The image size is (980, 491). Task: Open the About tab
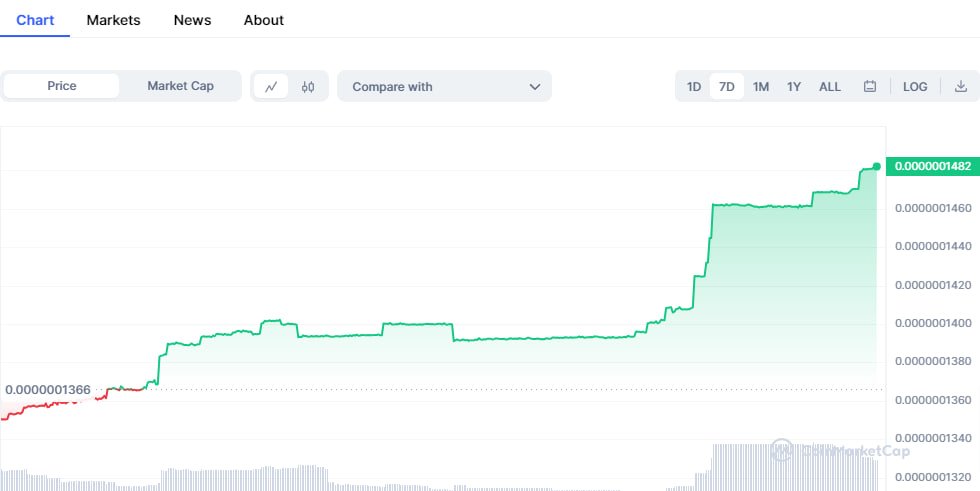pyautogui.click(x=264, y=20)
